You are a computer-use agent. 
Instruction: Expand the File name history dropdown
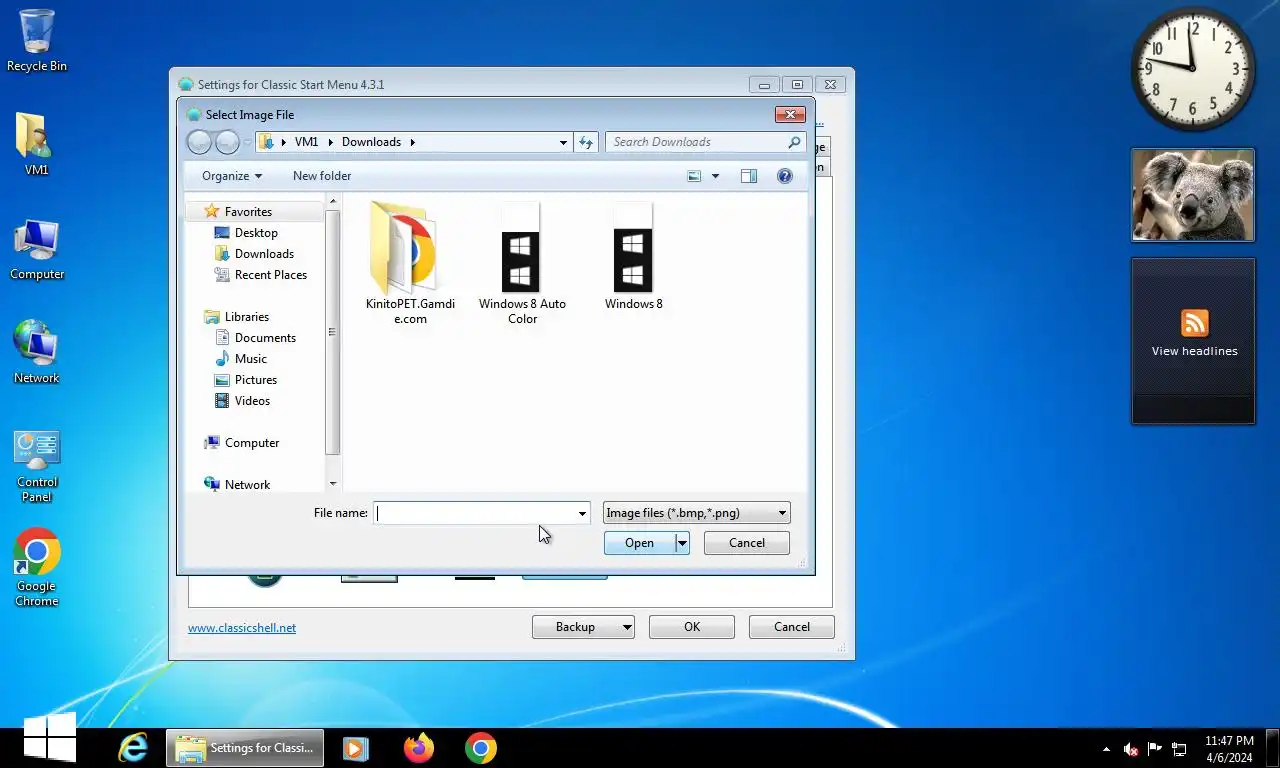point(582,513)
